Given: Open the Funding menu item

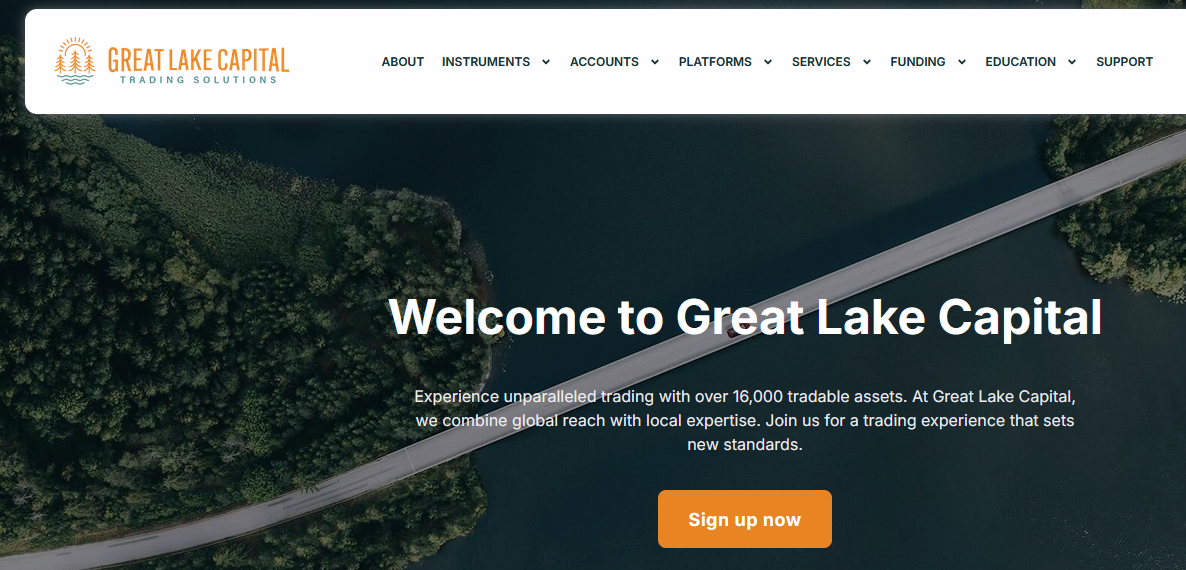Looking at the screenshot, I should tap(917, 62).
